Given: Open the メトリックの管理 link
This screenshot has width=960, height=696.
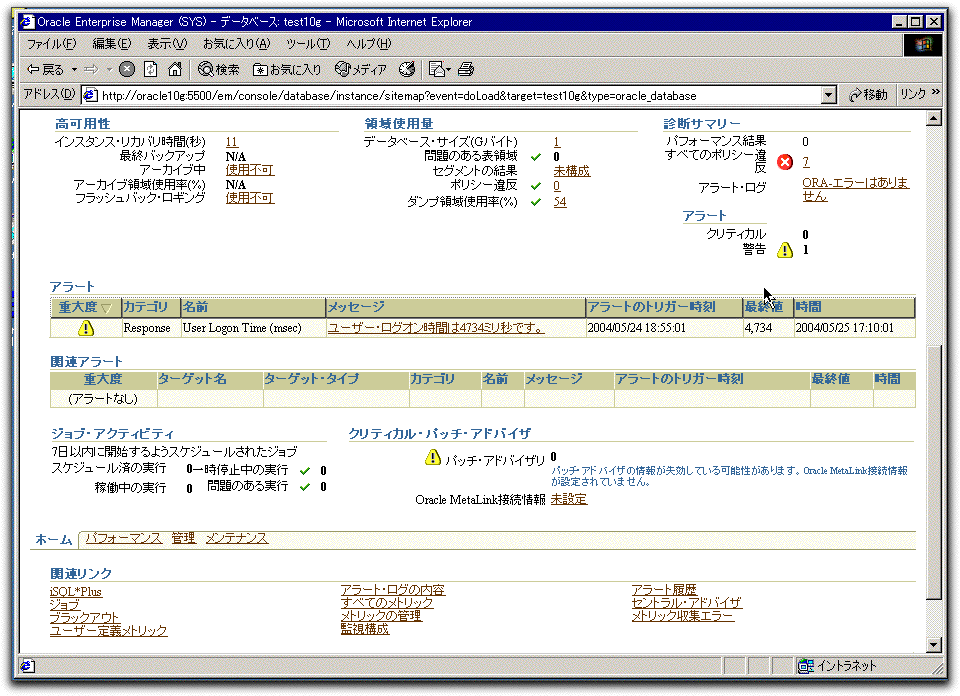Looking at the screenshot, I should click(x=381, y=615).
